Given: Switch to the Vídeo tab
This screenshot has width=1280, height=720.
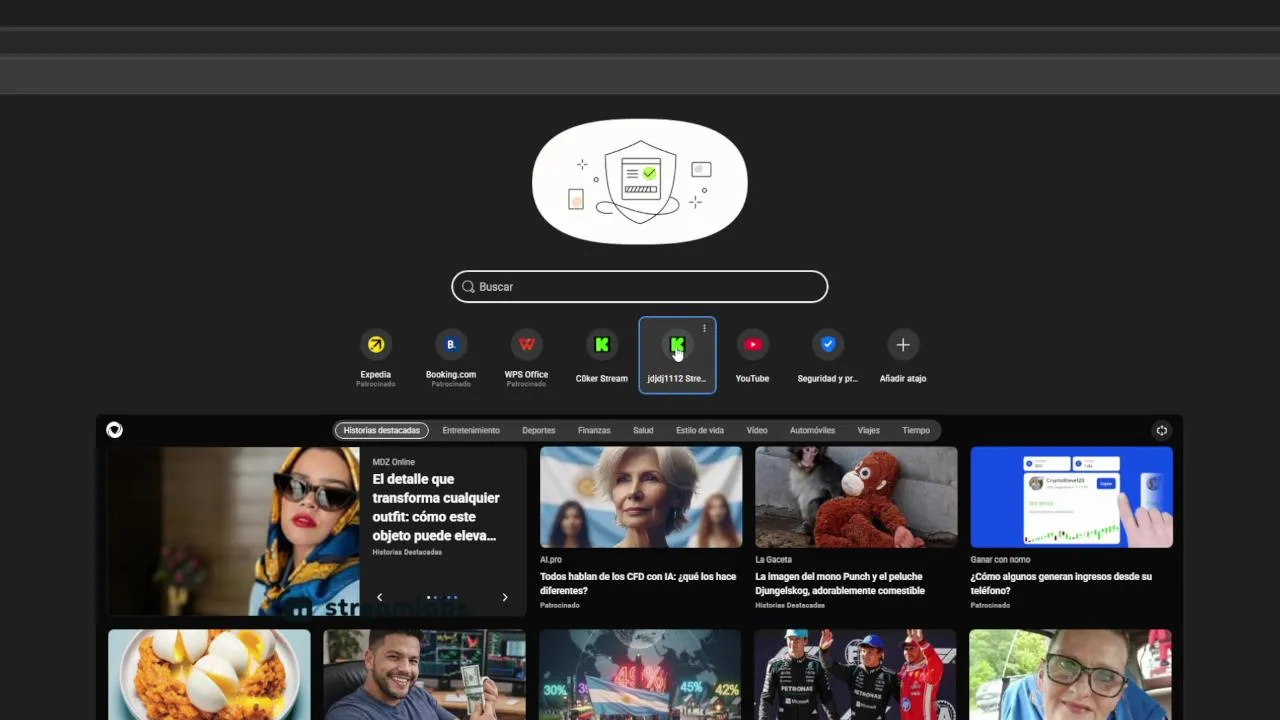Looking at the screenshot, I should [757, 431].
